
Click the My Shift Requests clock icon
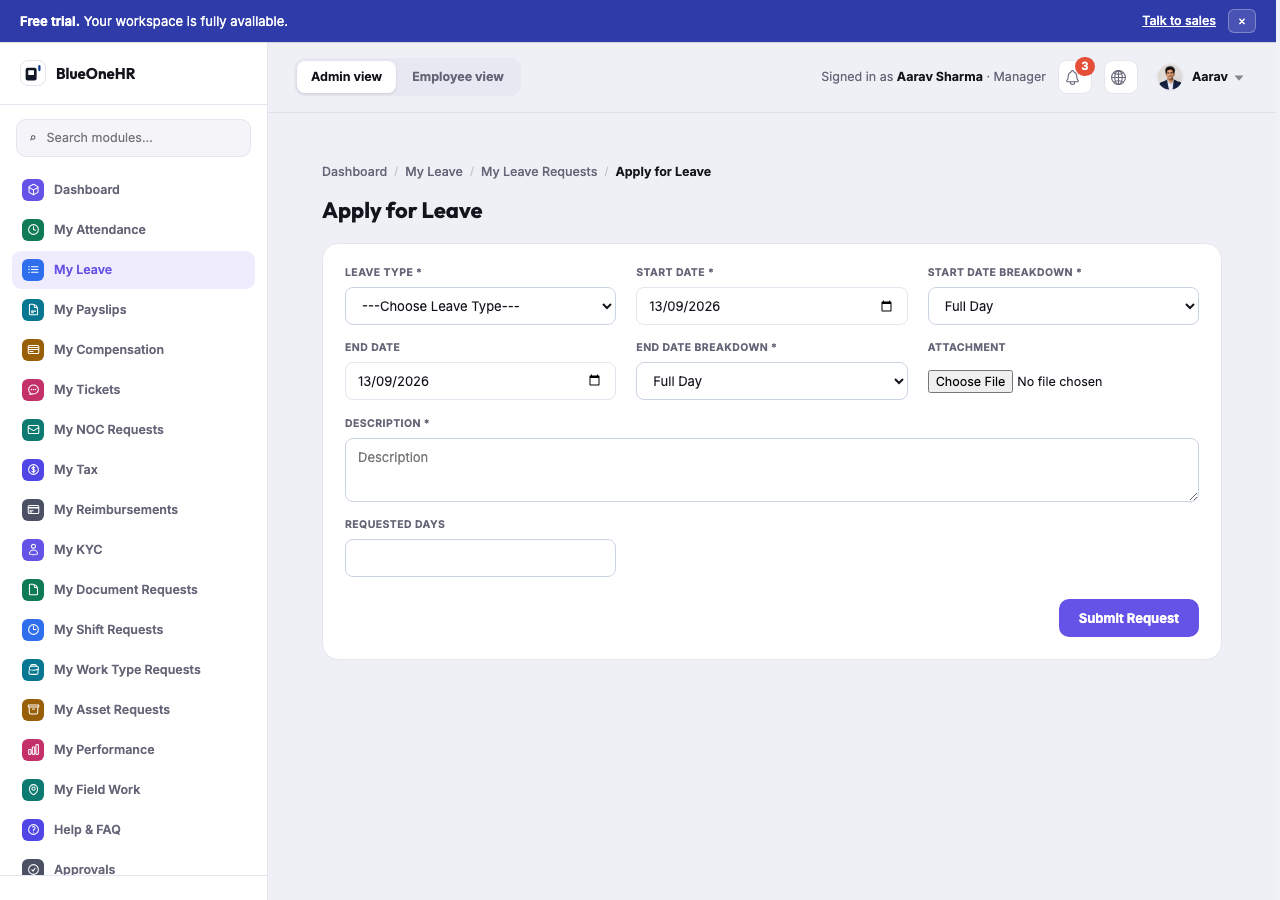(33, 630)
